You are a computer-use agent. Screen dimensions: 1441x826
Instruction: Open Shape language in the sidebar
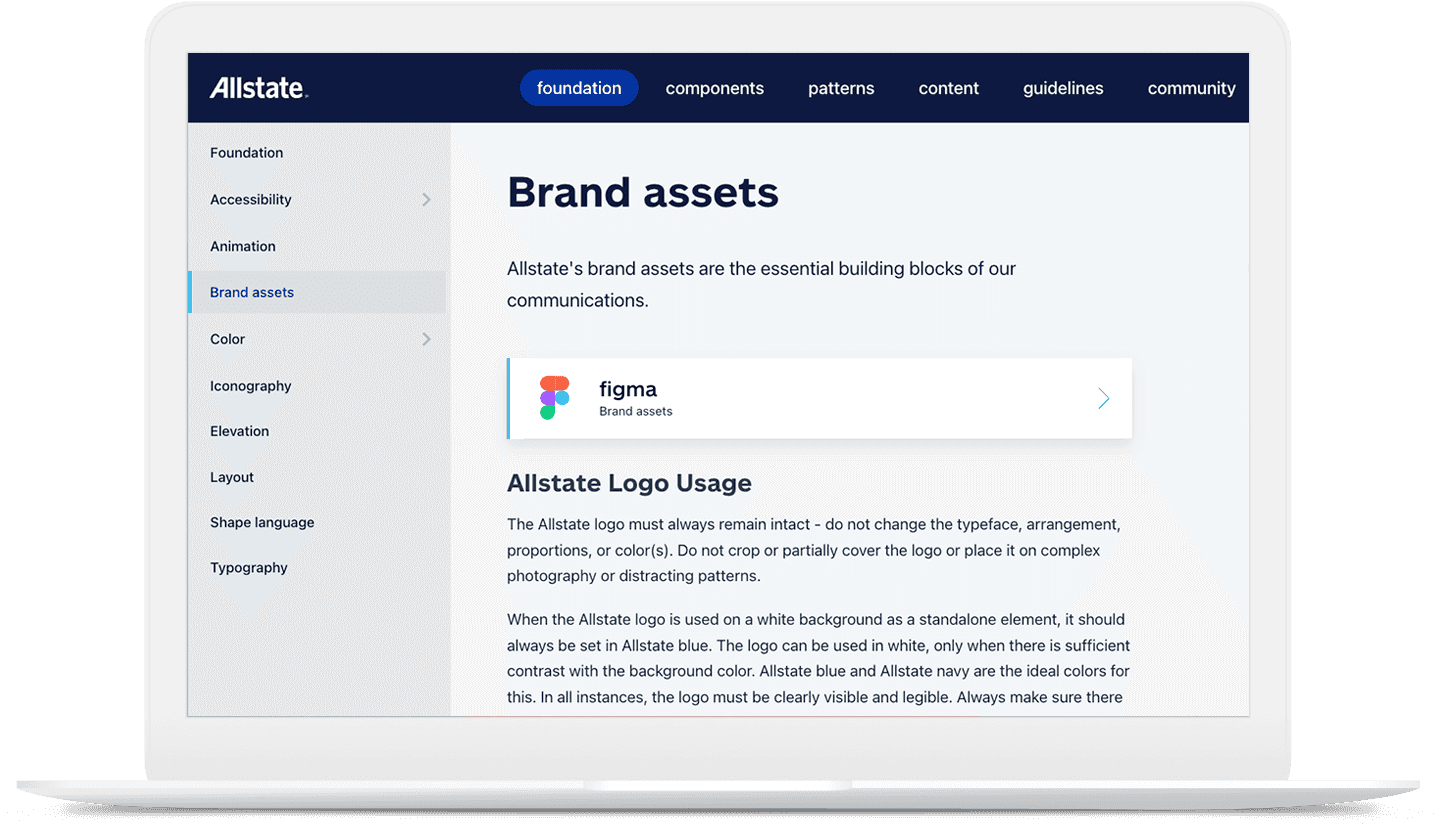pos(262,522)
